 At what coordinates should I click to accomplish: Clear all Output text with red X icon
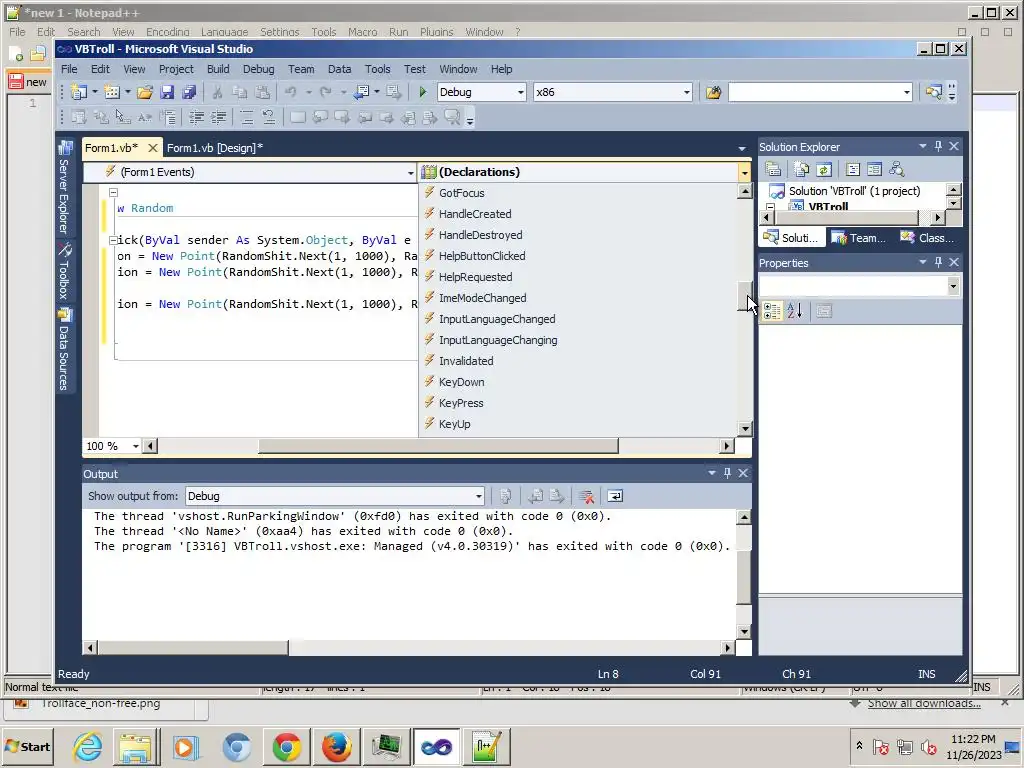586,496
